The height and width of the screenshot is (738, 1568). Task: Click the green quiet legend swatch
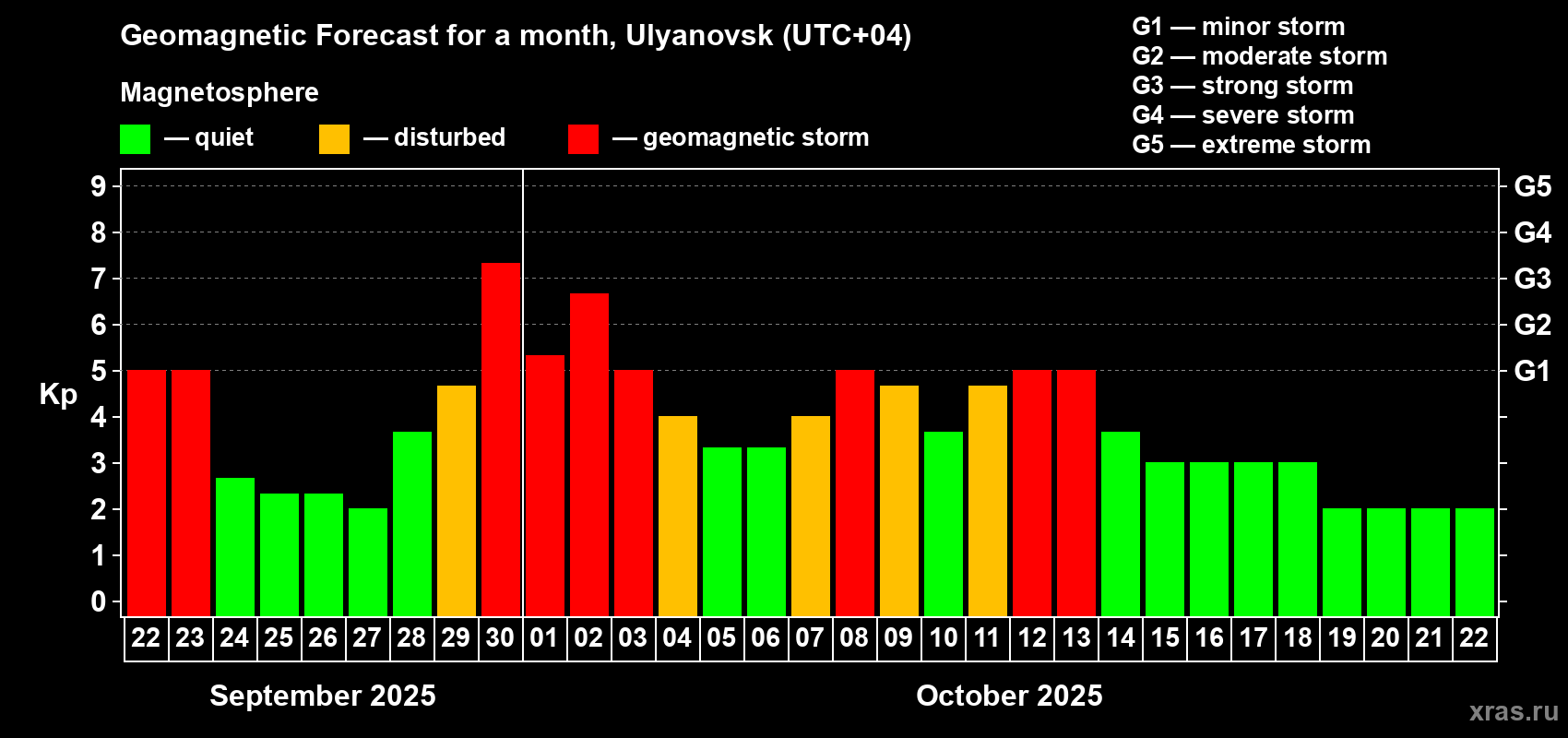pos(136,139)
